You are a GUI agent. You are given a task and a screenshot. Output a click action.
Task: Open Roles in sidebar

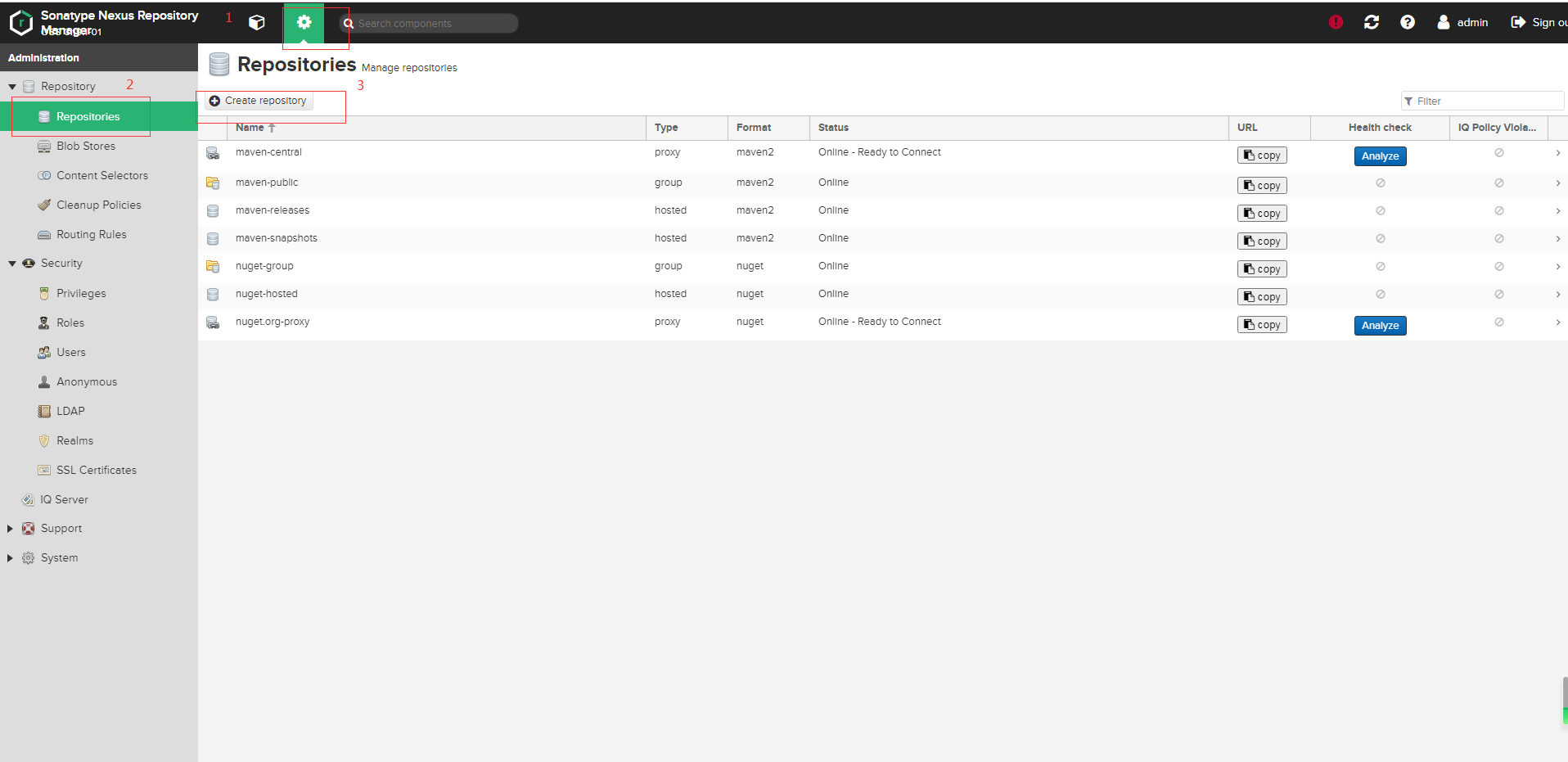(70, 322)
